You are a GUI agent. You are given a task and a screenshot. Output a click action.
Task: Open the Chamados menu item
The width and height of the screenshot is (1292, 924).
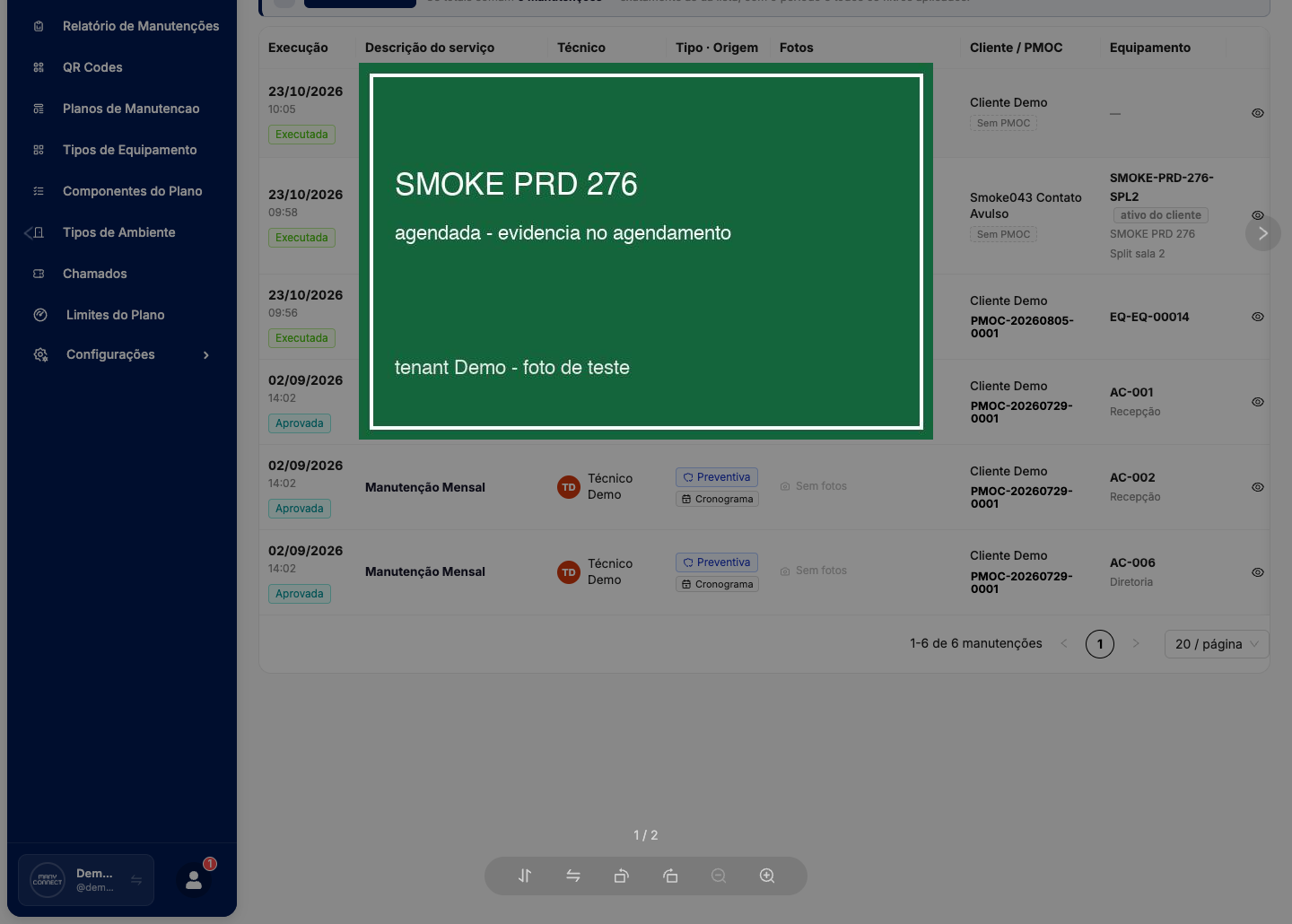click(121, 274)
